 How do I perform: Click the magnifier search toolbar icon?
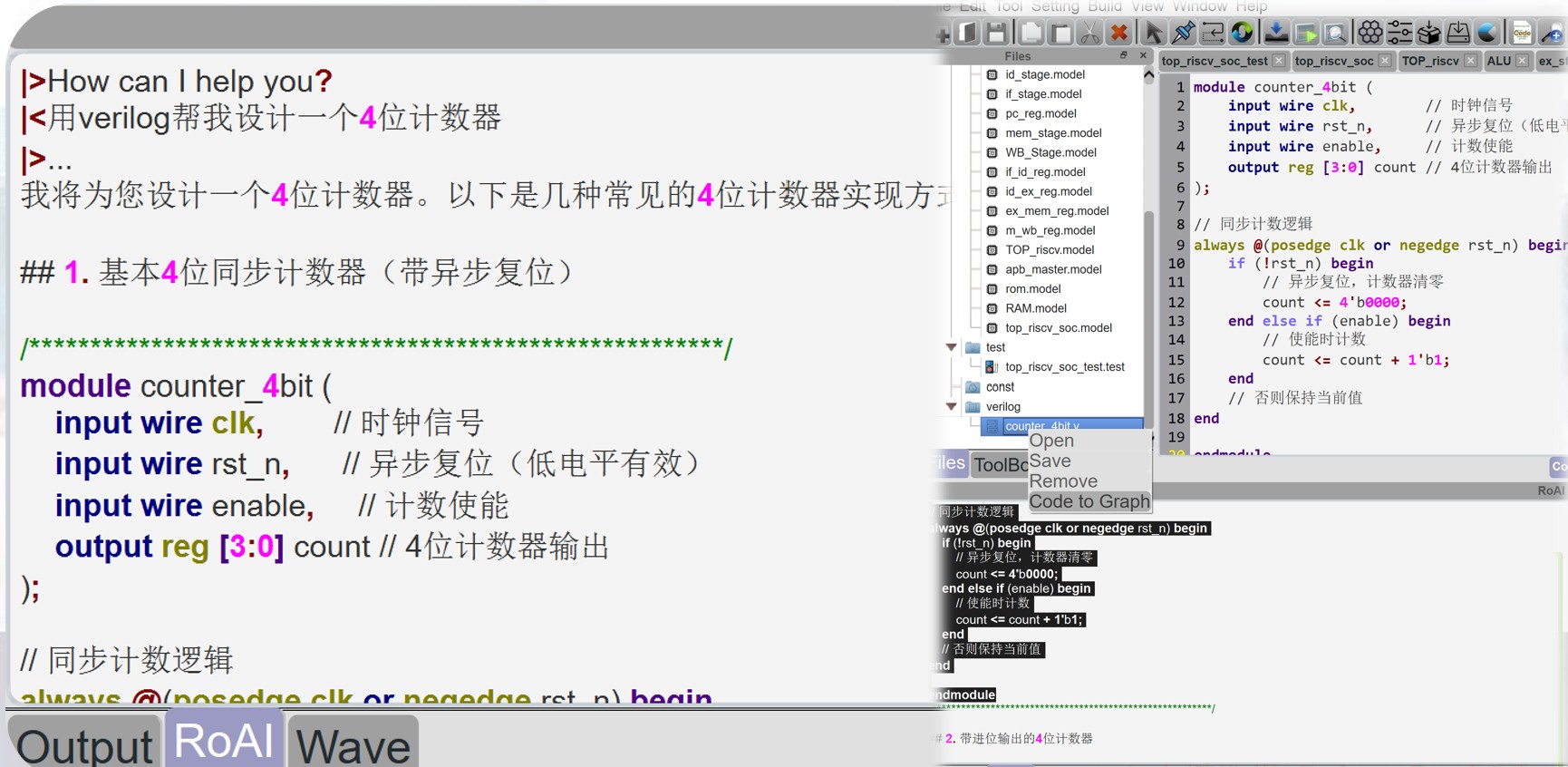(x=1335, y=34)
